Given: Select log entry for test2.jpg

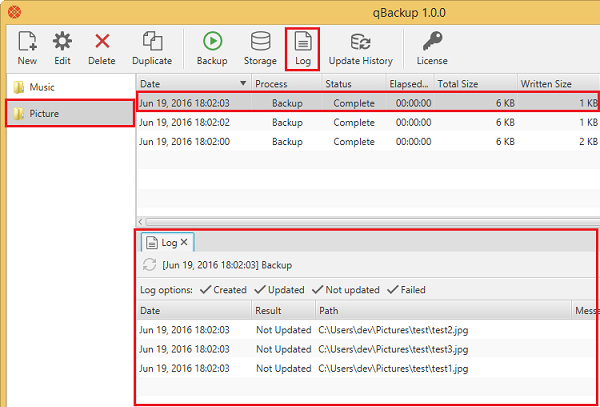Looking at the screenshot, I should [x=367, y=330].
